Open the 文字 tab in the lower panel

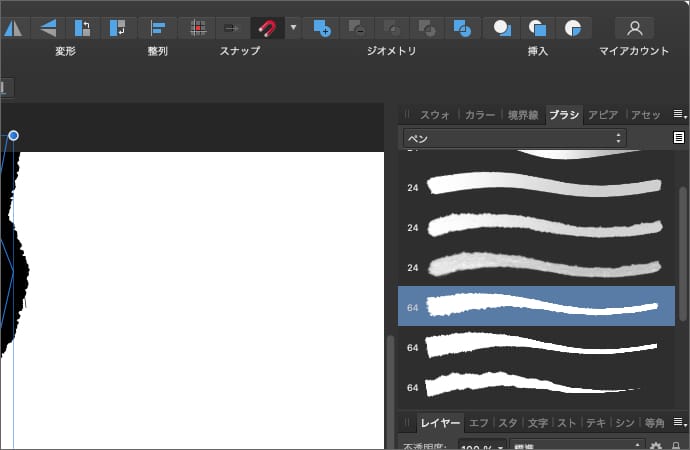(537, 423)
